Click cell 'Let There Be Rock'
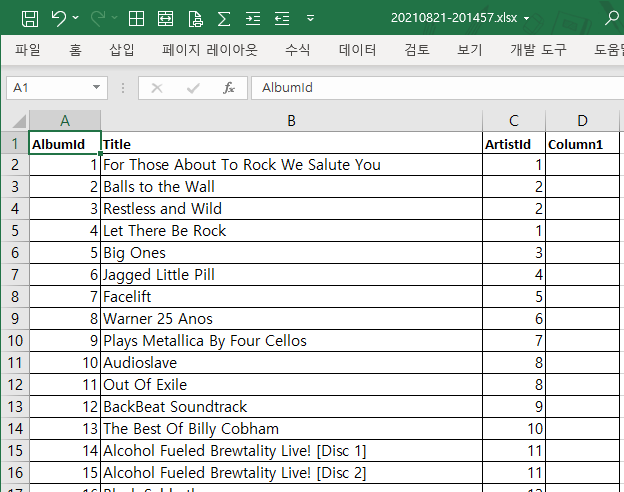 coord(291,231)
